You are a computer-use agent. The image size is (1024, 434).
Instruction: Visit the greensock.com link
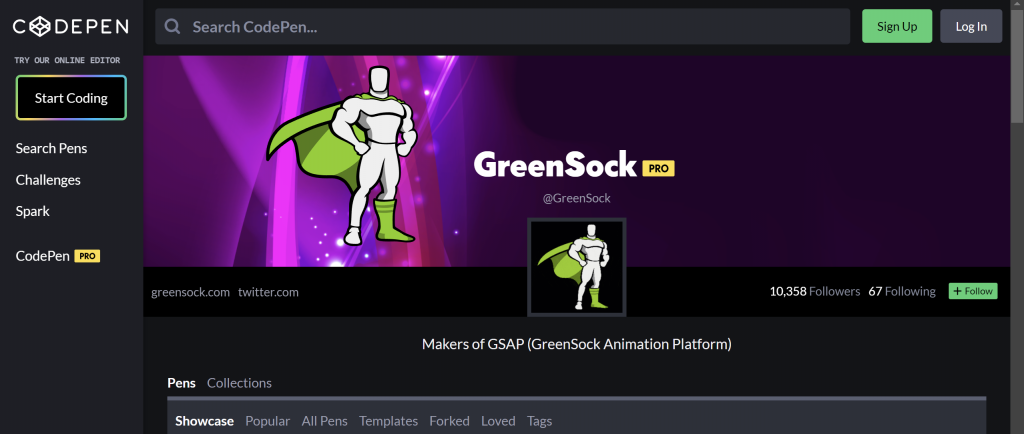point(191,292)
